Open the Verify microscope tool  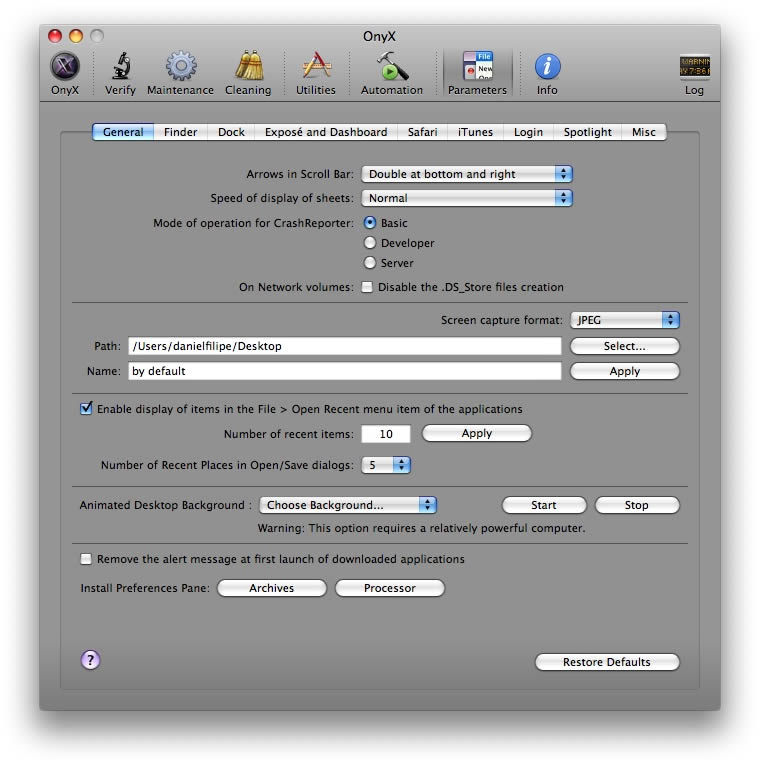point(120,73)
